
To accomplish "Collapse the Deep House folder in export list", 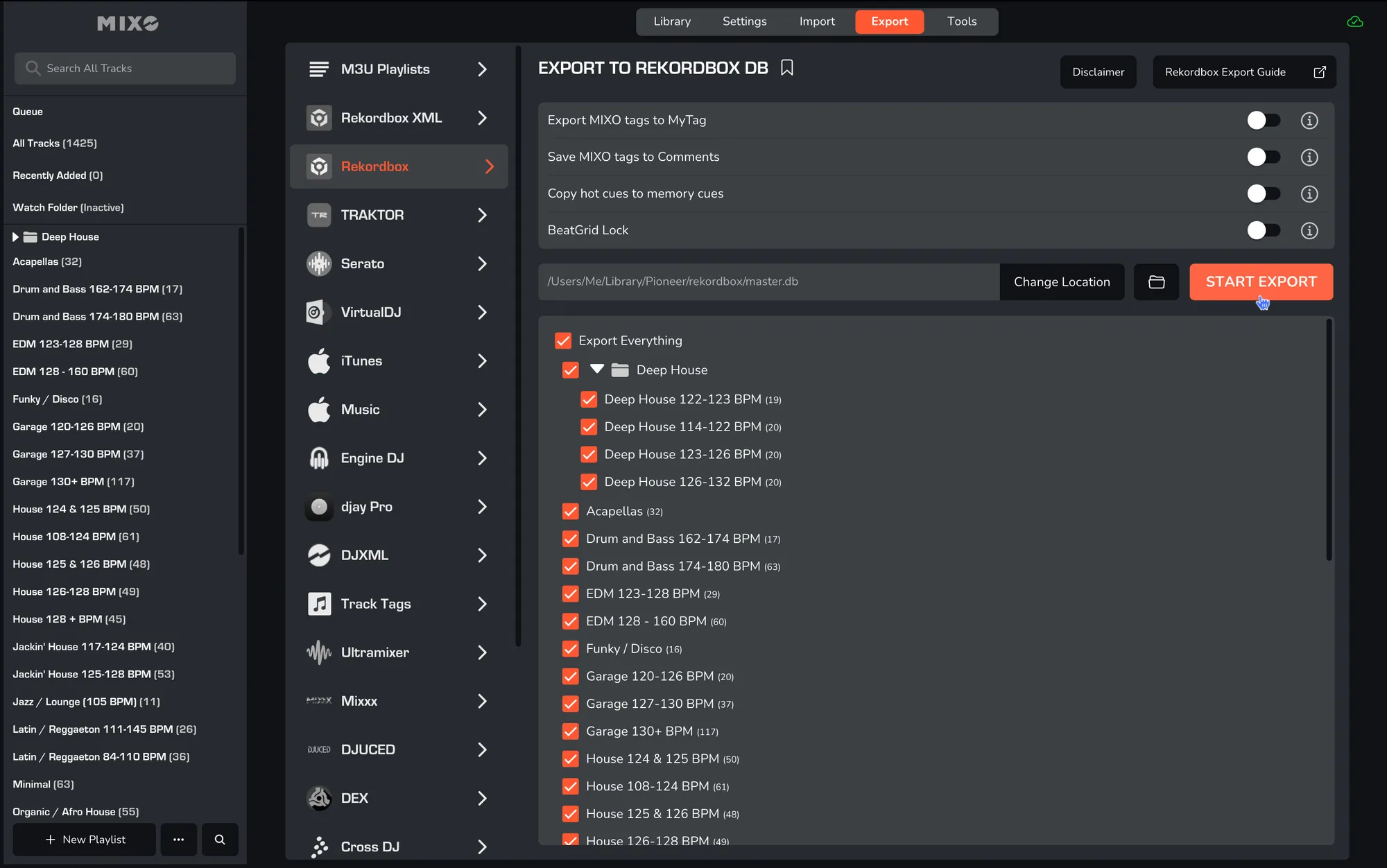I will point(596,370).
